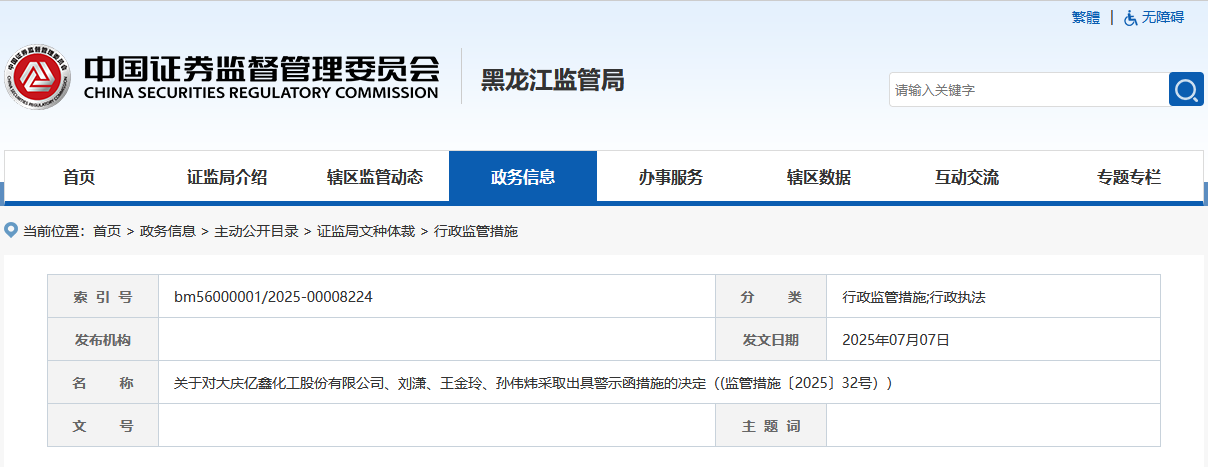Go to 证监局文种体裁 in the breadcrumb
Screen dimensions: 1208x467
click(x=366, y=231)
